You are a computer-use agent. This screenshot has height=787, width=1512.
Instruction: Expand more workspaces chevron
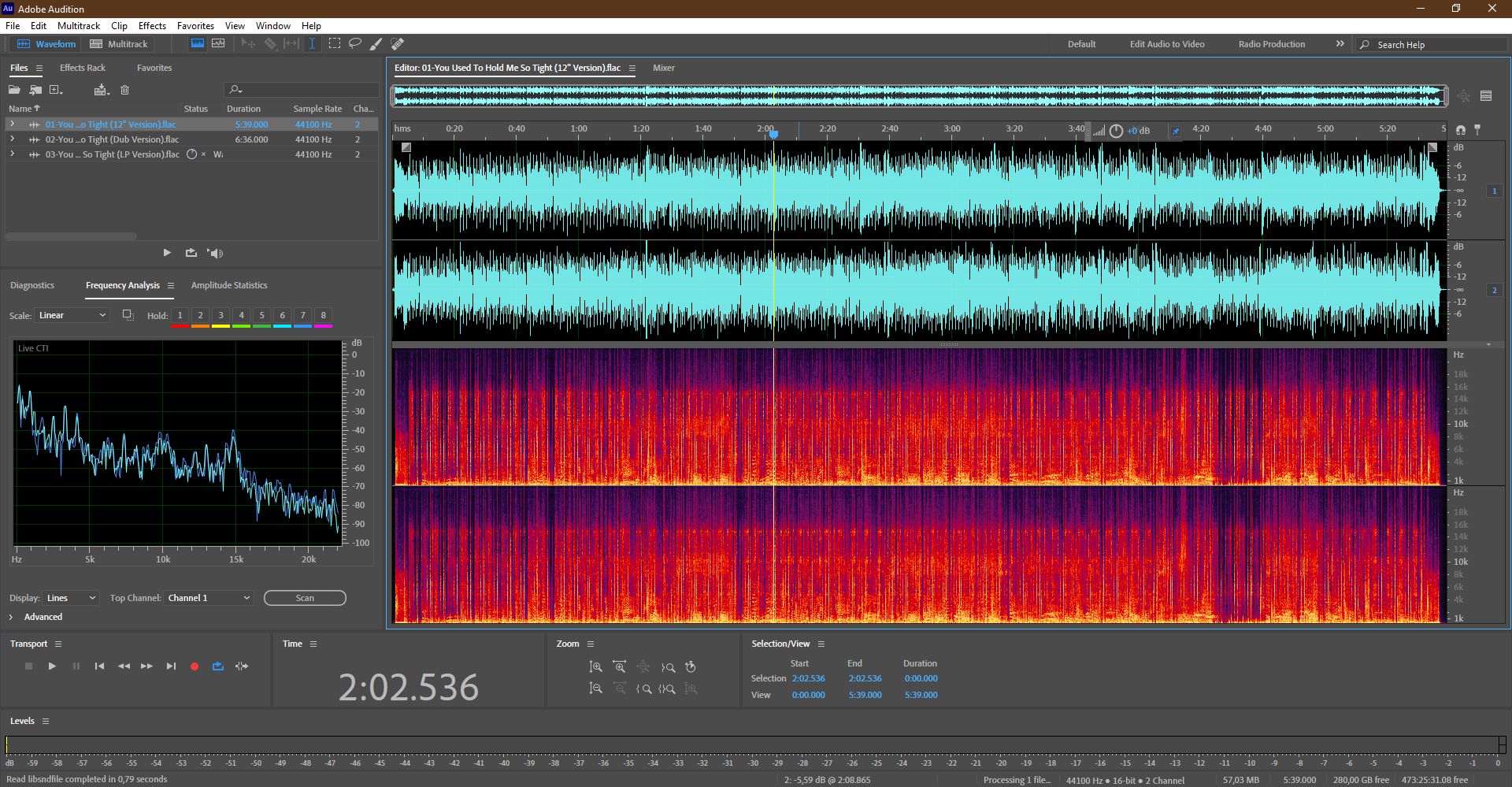(x=1340, y=44)
